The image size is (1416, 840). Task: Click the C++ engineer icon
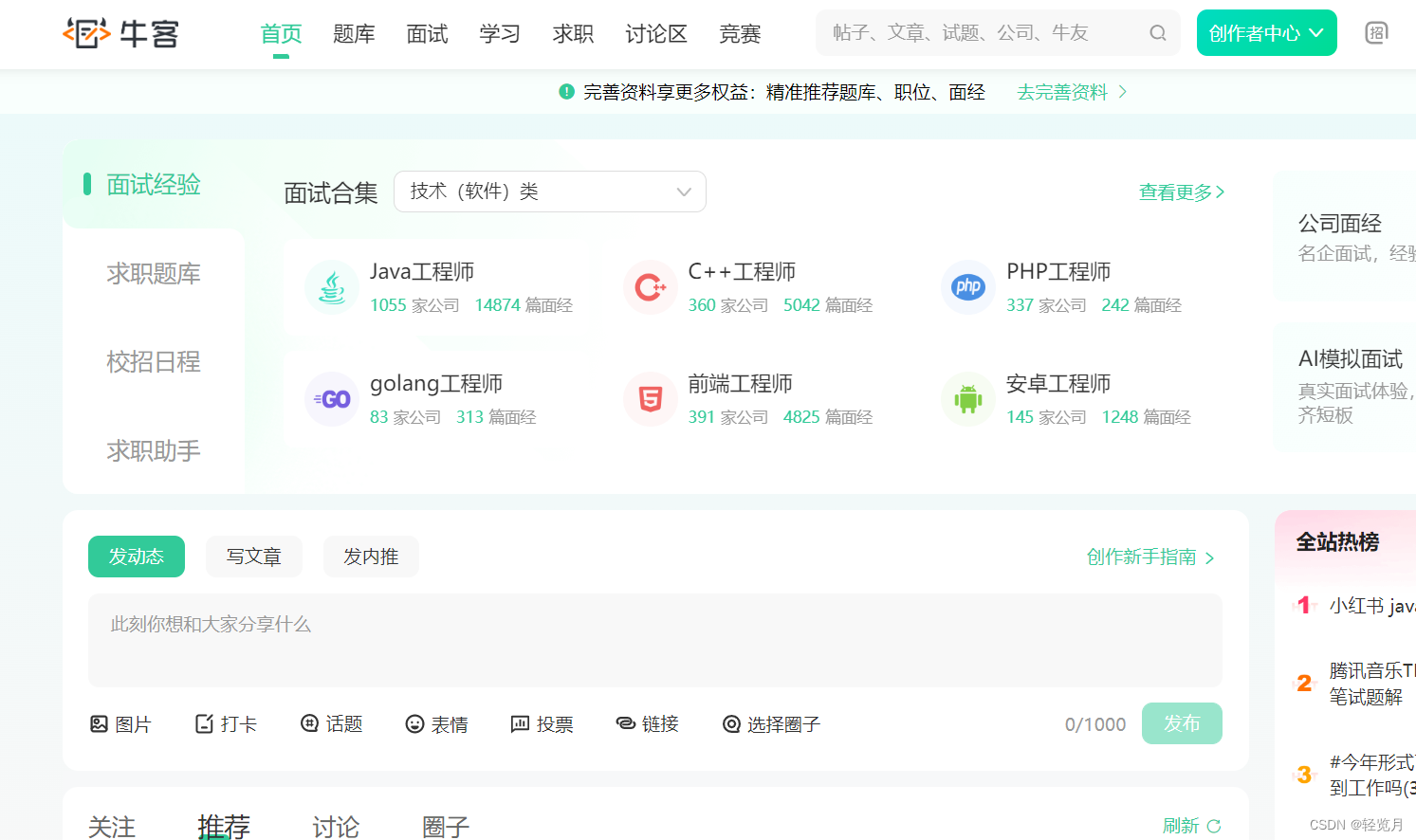click(651, 287)
